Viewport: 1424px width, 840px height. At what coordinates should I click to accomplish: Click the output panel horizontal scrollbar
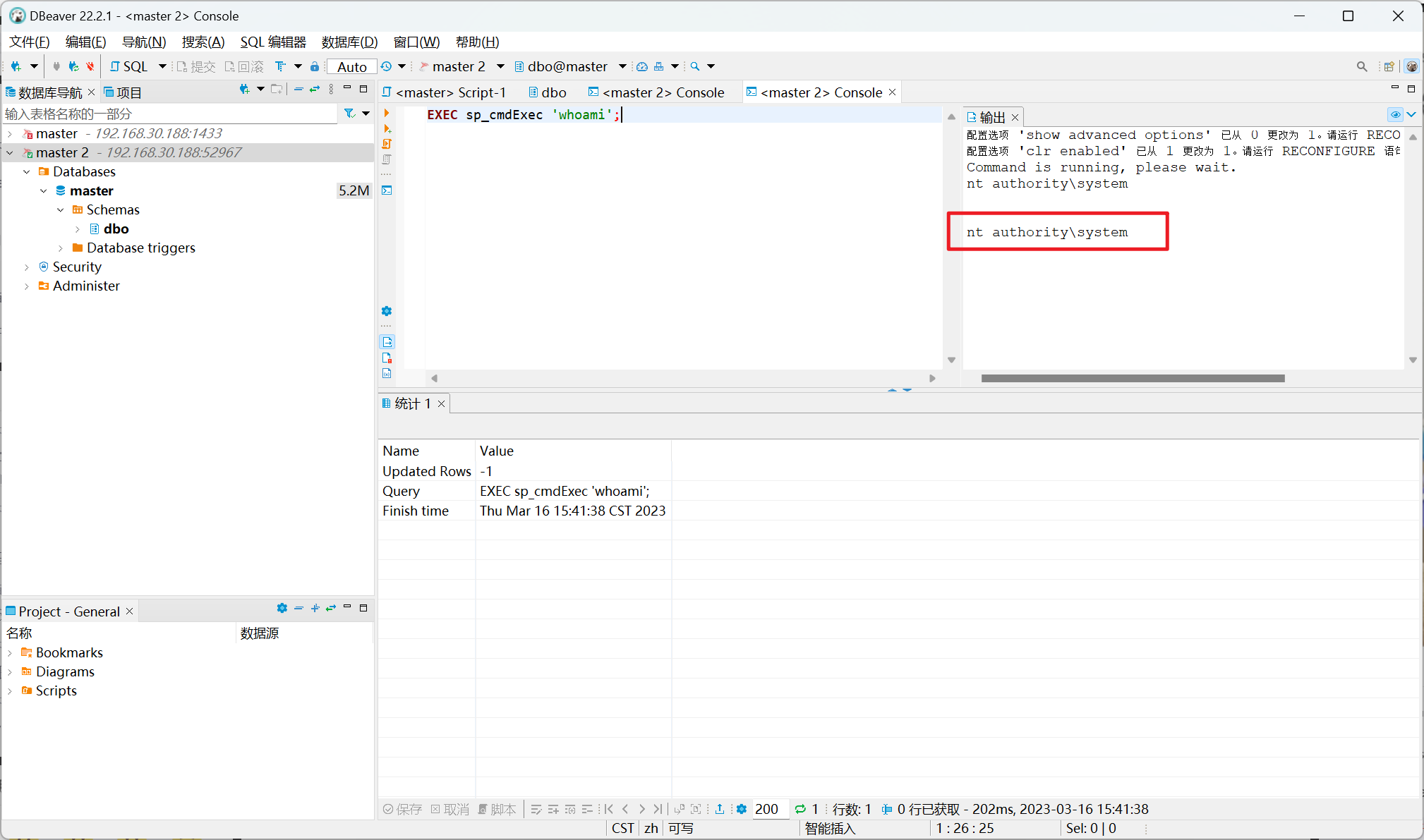(x=1133, y=378)
